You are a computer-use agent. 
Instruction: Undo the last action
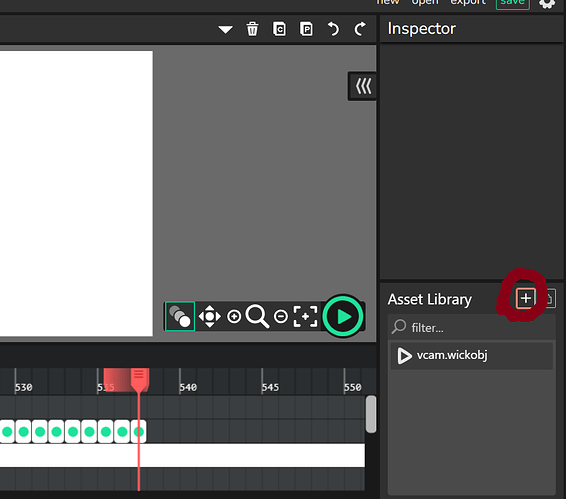[333, 29]
